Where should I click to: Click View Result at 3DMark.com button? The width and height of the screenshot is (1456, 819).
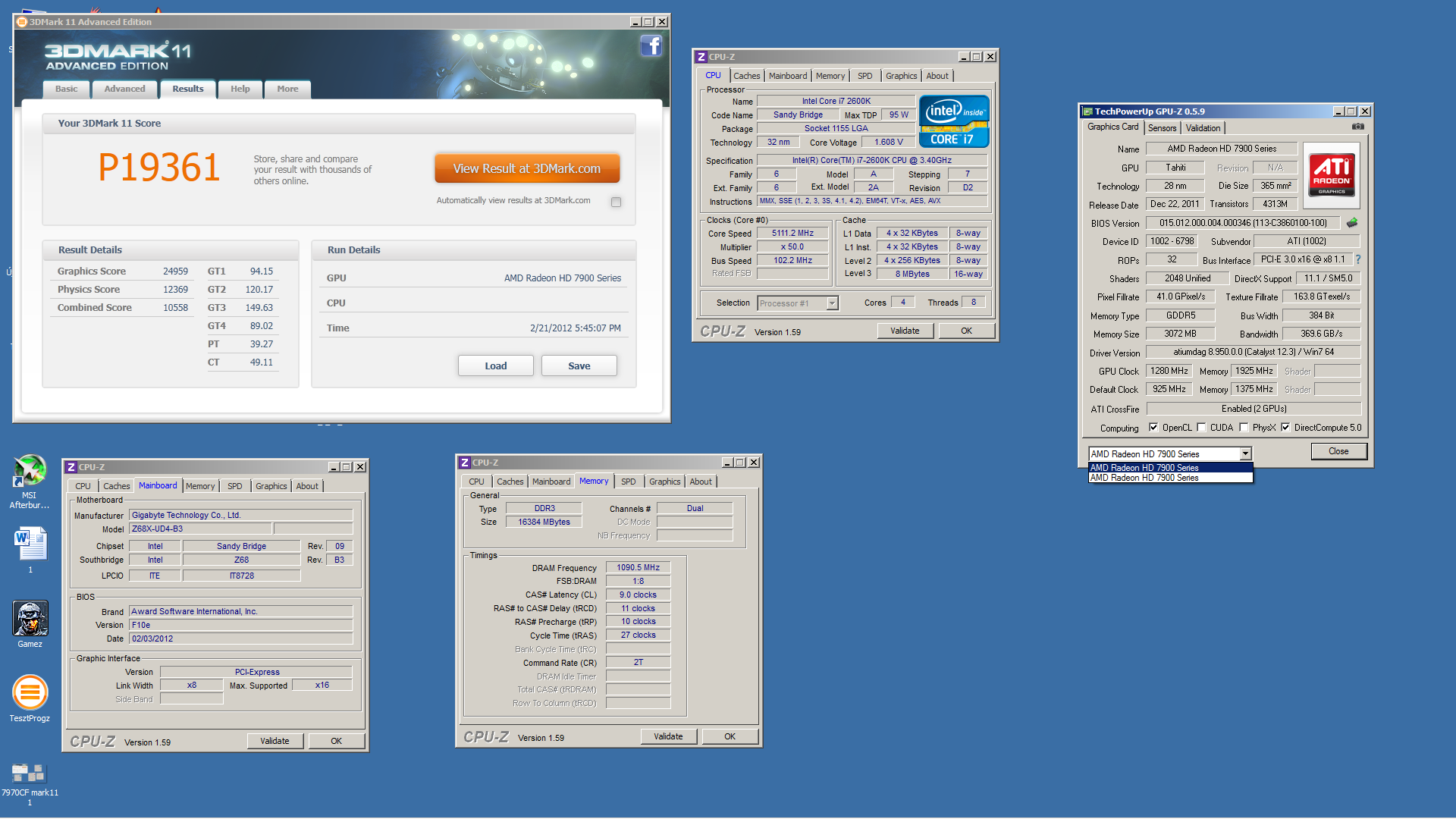(x=526, y=168)
